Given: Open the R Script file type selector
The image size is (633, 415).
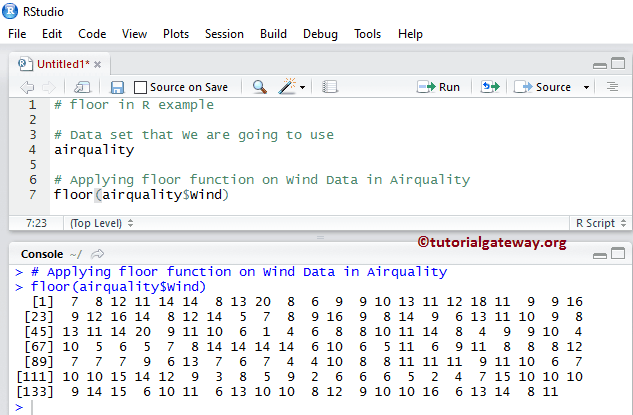Looking at the screenshot, I should point(601,223).
